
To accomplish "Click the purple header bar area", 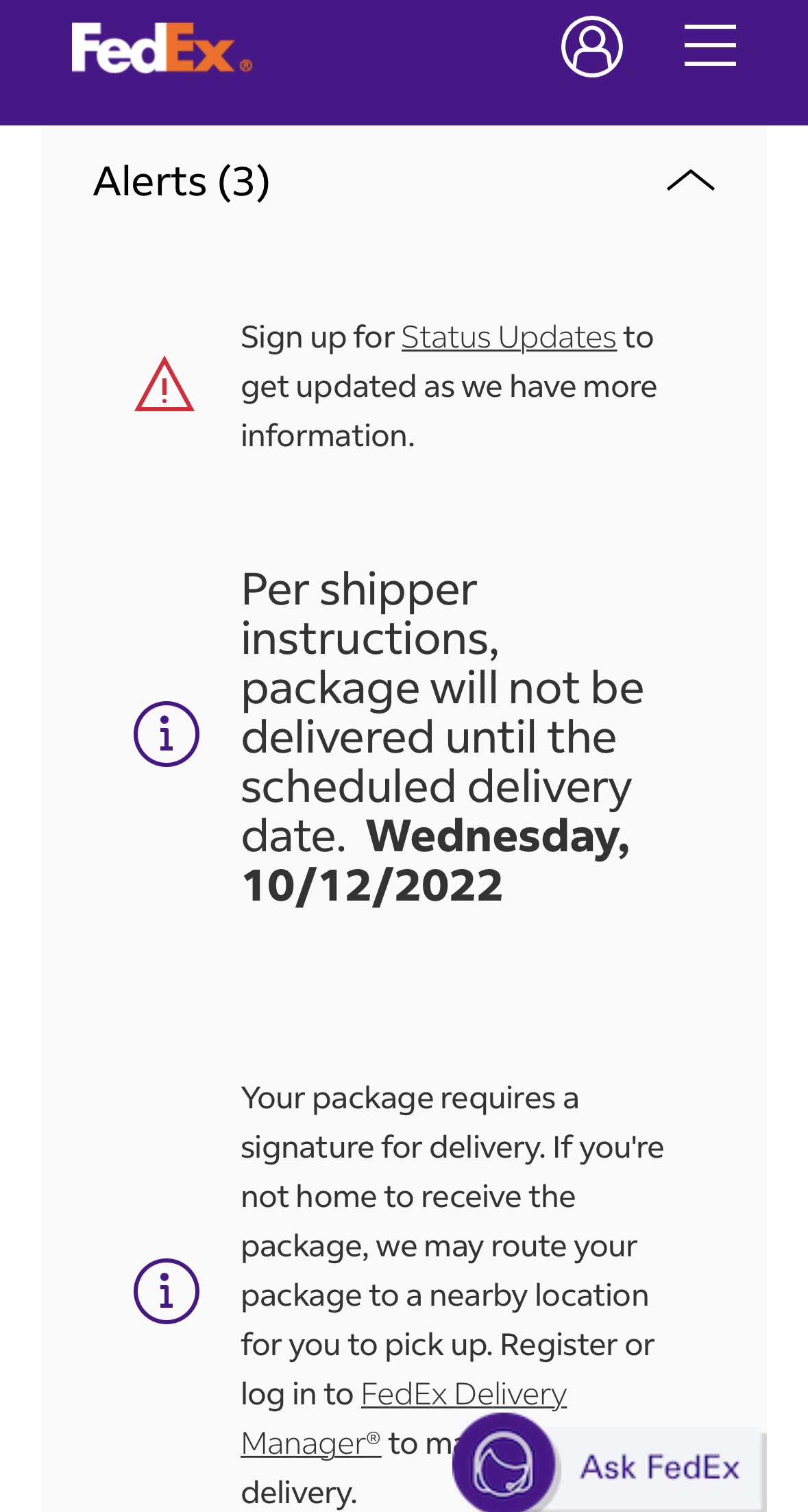I will click(404, 62).
